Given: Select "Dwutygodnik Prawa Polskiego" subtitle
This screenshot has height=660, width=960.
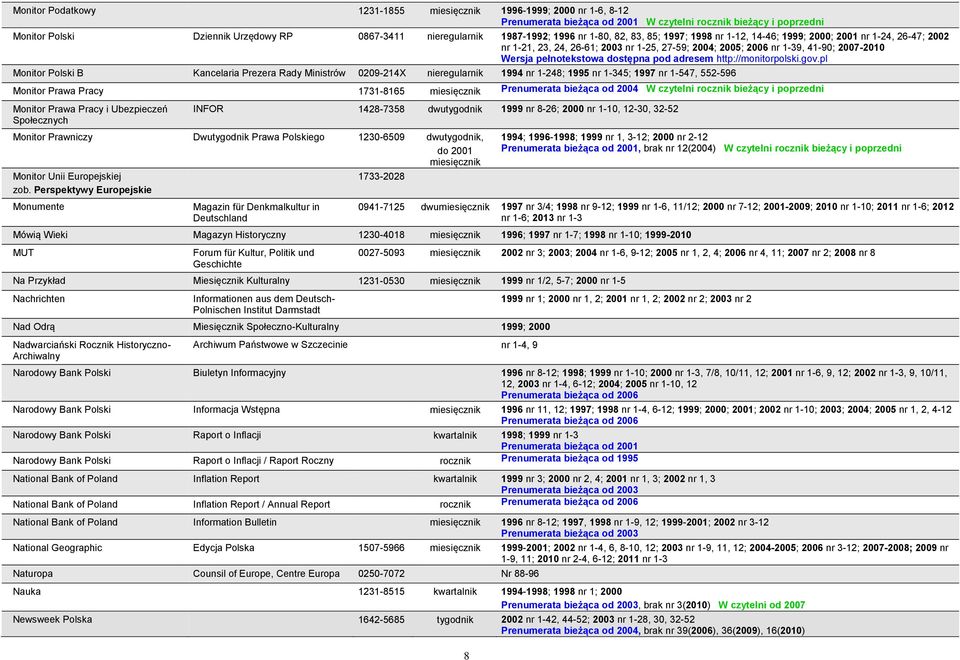Looking at the screenshot, I should click(258, 137).
